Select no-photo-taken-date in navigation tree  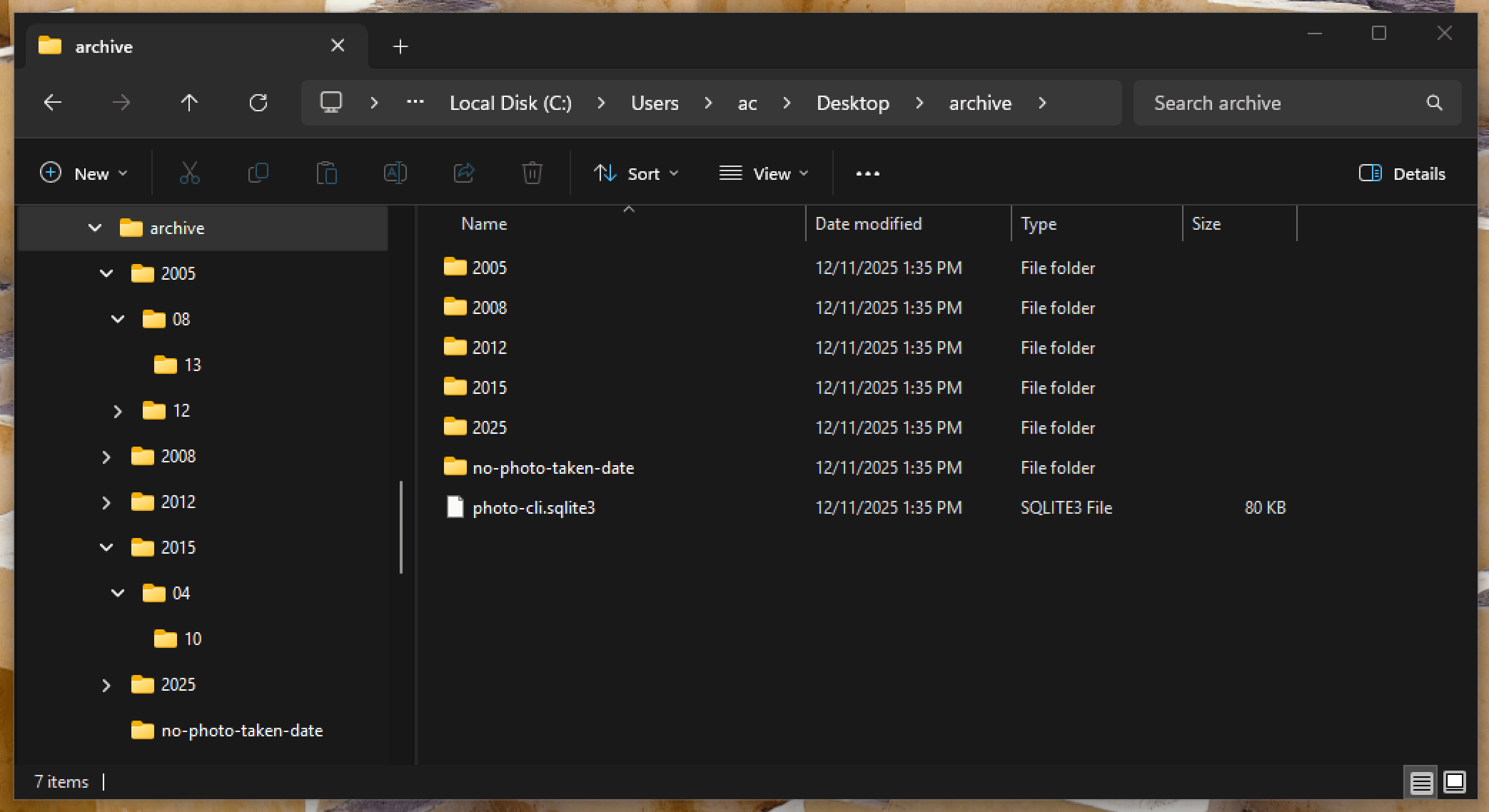pyautogui.click(x=227, y=730)
